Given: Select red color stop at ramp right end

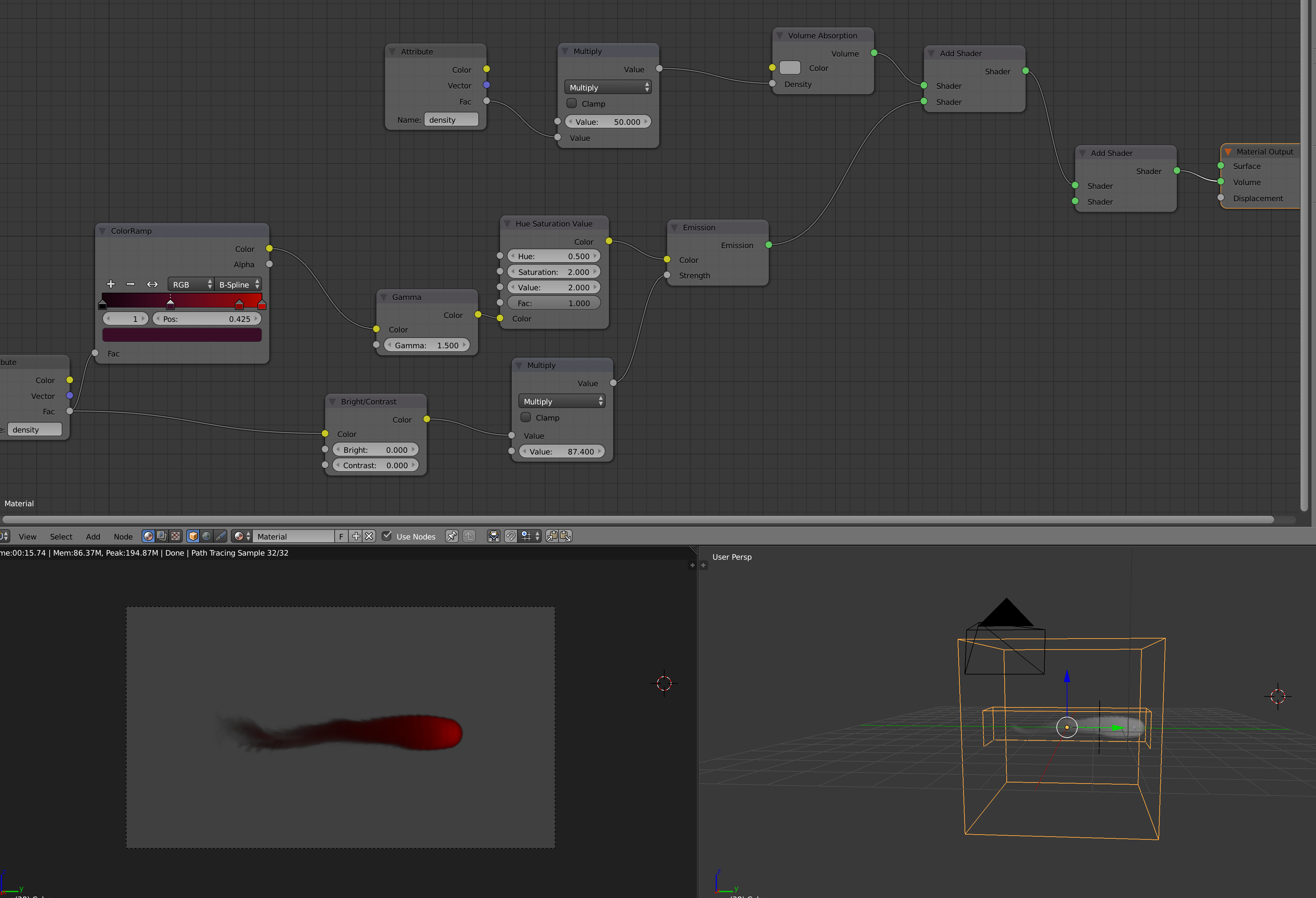Looking at the screenshot, I should [x=262, y=305].
